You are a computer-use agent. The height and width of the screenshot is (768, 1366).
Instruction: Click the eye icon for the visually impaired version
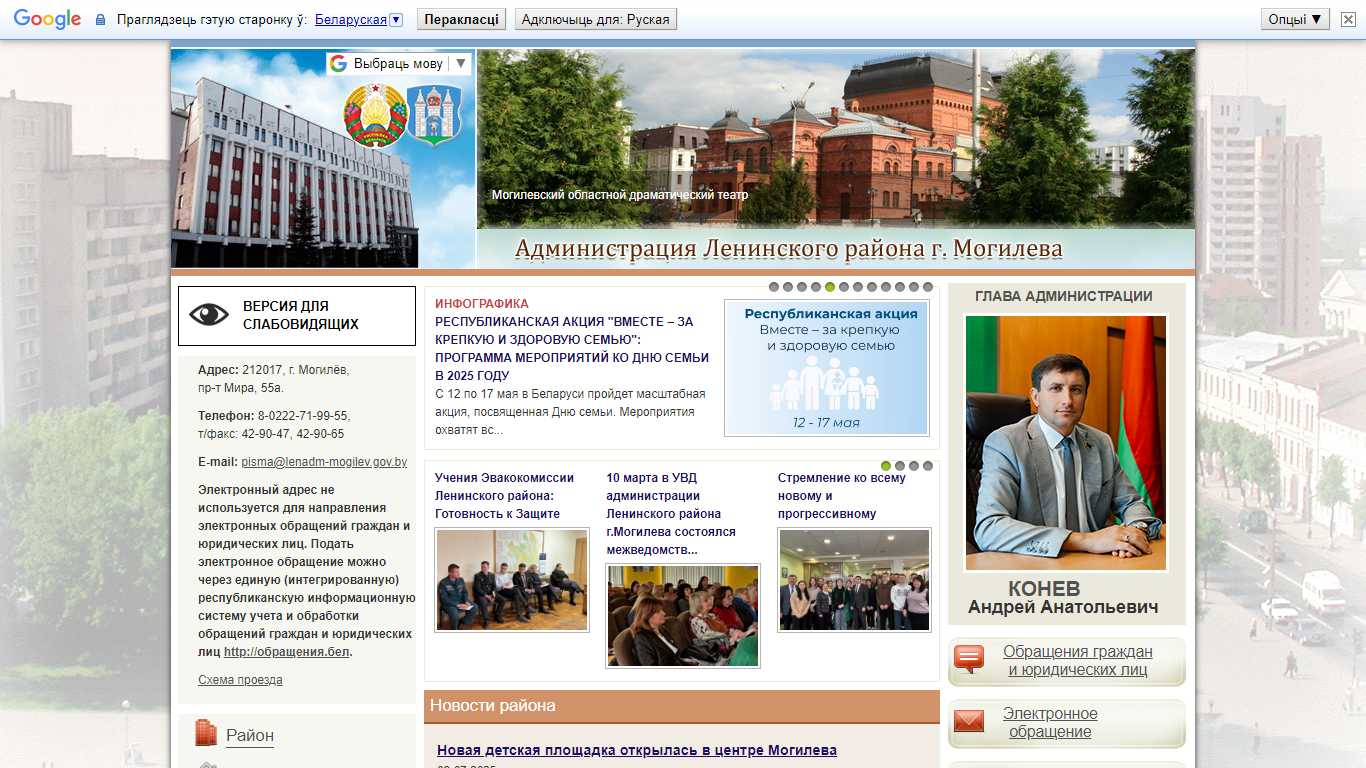(x=209, y=315)
